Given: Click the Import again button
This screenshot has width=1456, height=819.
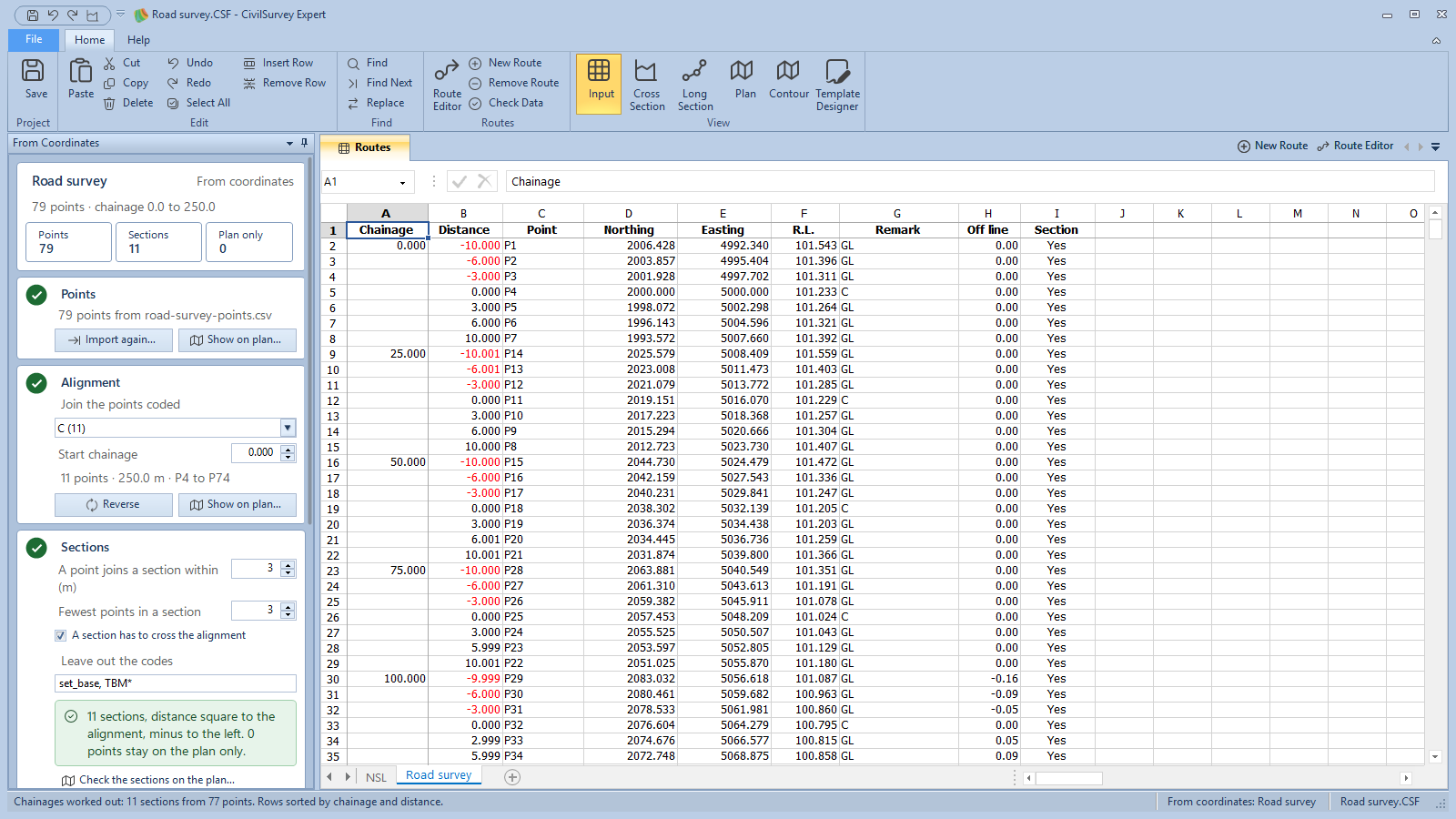Looking at the screenshot, I should pyautogui.click(x=114, y=340).
